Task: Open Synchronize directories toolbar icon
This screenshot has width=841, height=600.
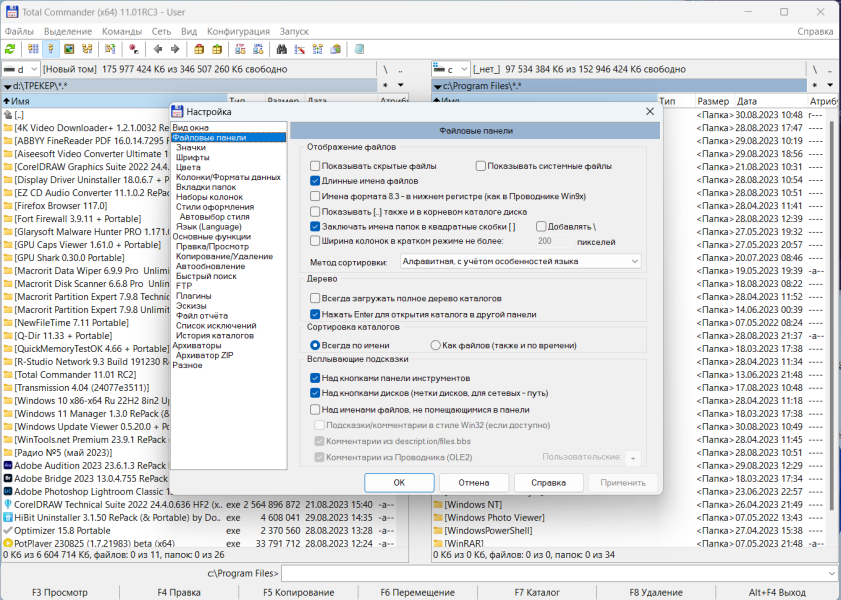Action: click(x=318, y=49)
